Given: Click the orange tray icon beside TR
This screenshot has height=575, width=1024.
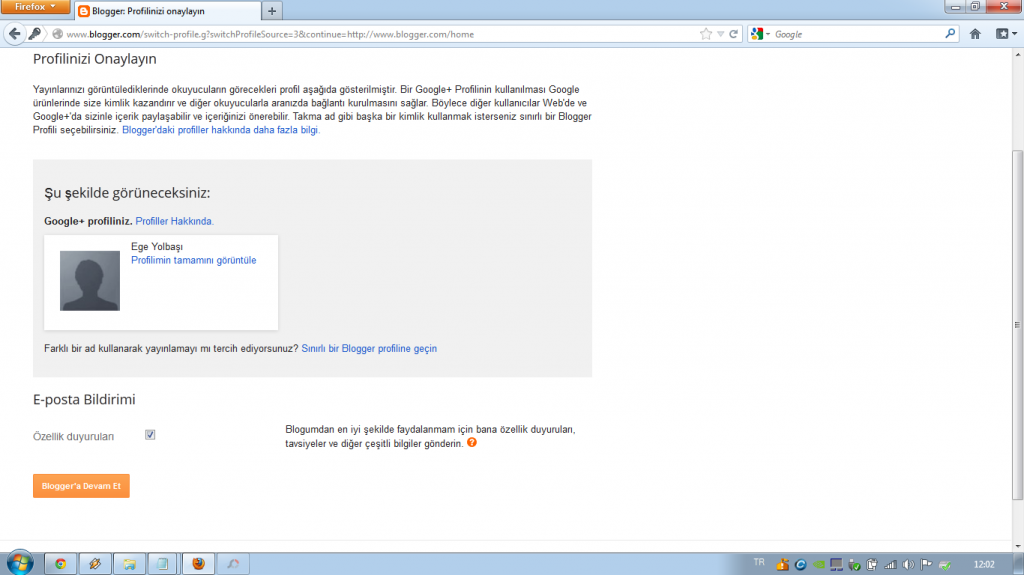Looking at the screenshot, I should 782,564.
